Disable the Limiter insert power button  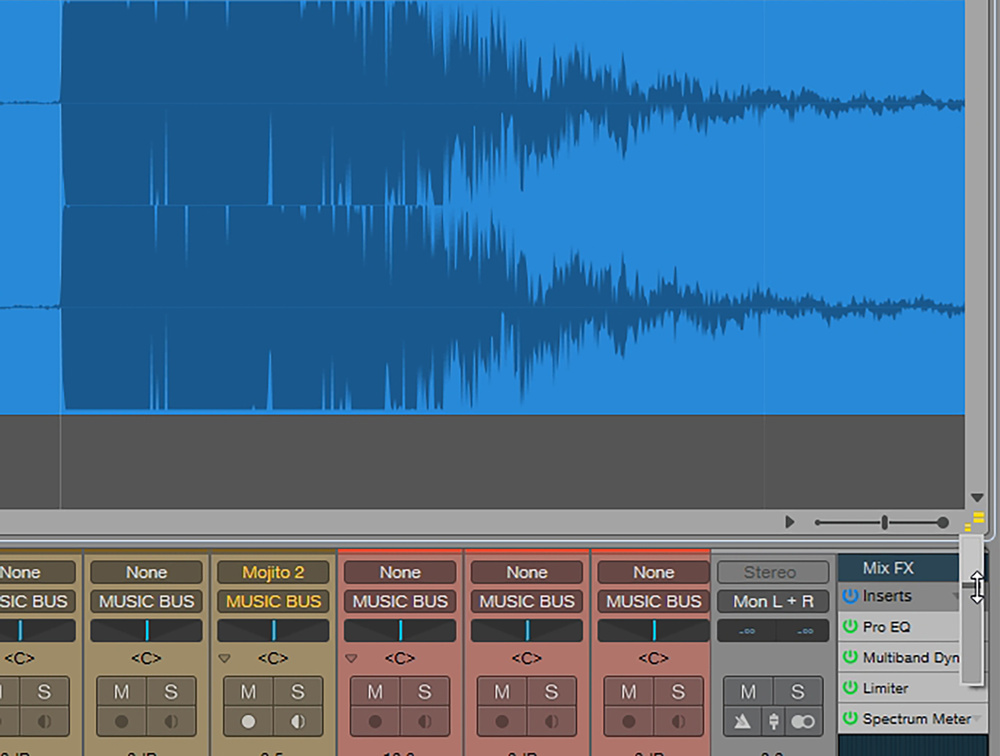click(x=850, y=688)
